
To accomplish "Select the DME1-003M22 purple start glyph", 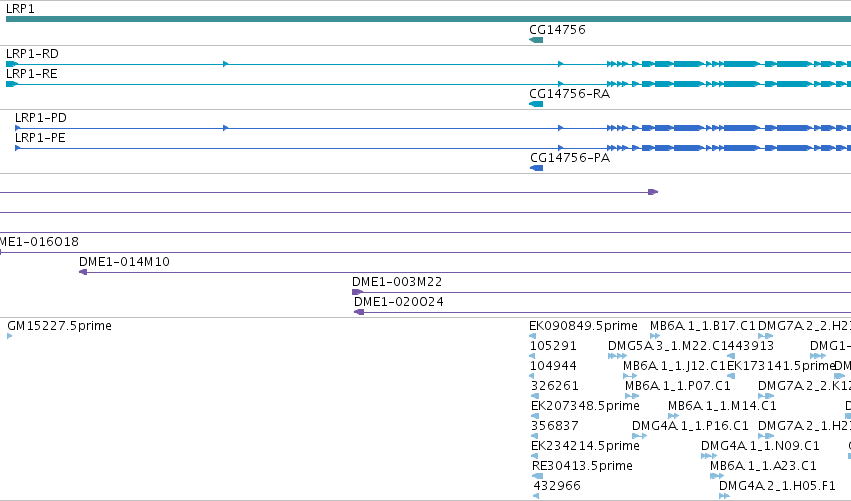I will [357, 292].
